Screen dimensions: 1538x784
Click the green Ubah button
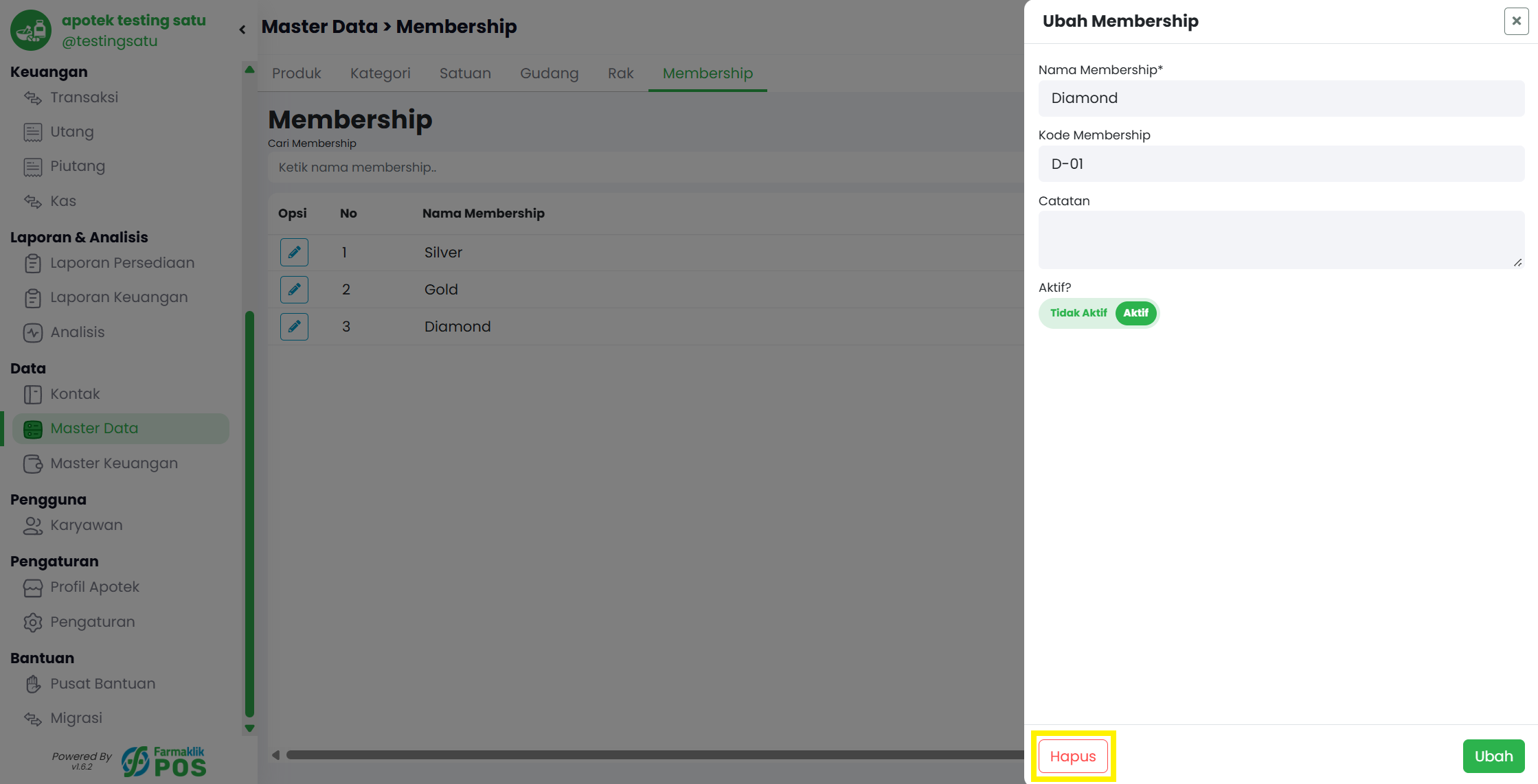1493,756
